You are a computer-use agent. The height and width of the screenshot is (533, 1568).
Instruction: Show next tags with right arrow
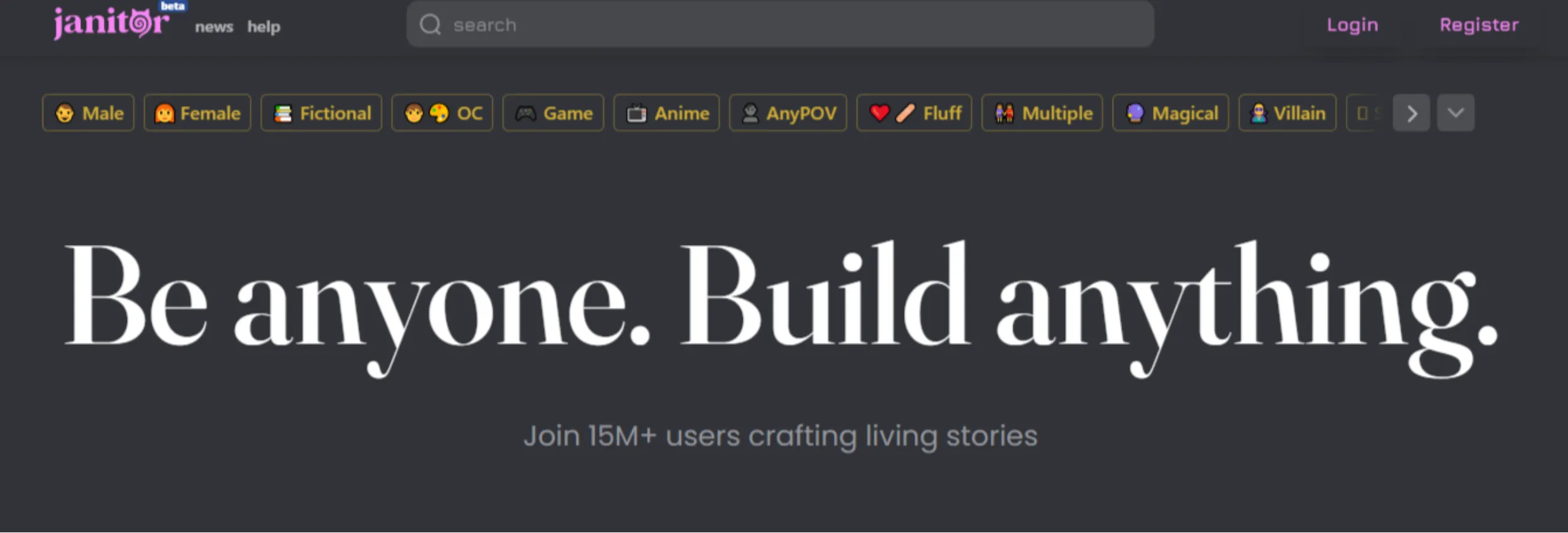coord(1411,113)
